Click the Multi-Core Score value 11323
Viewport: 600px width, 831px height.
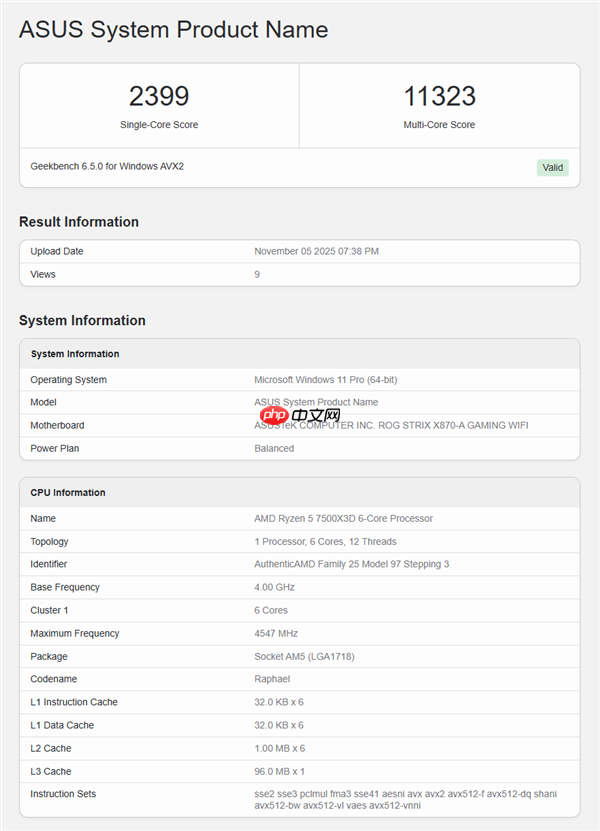pyautogui.click(x=439, y=97)
